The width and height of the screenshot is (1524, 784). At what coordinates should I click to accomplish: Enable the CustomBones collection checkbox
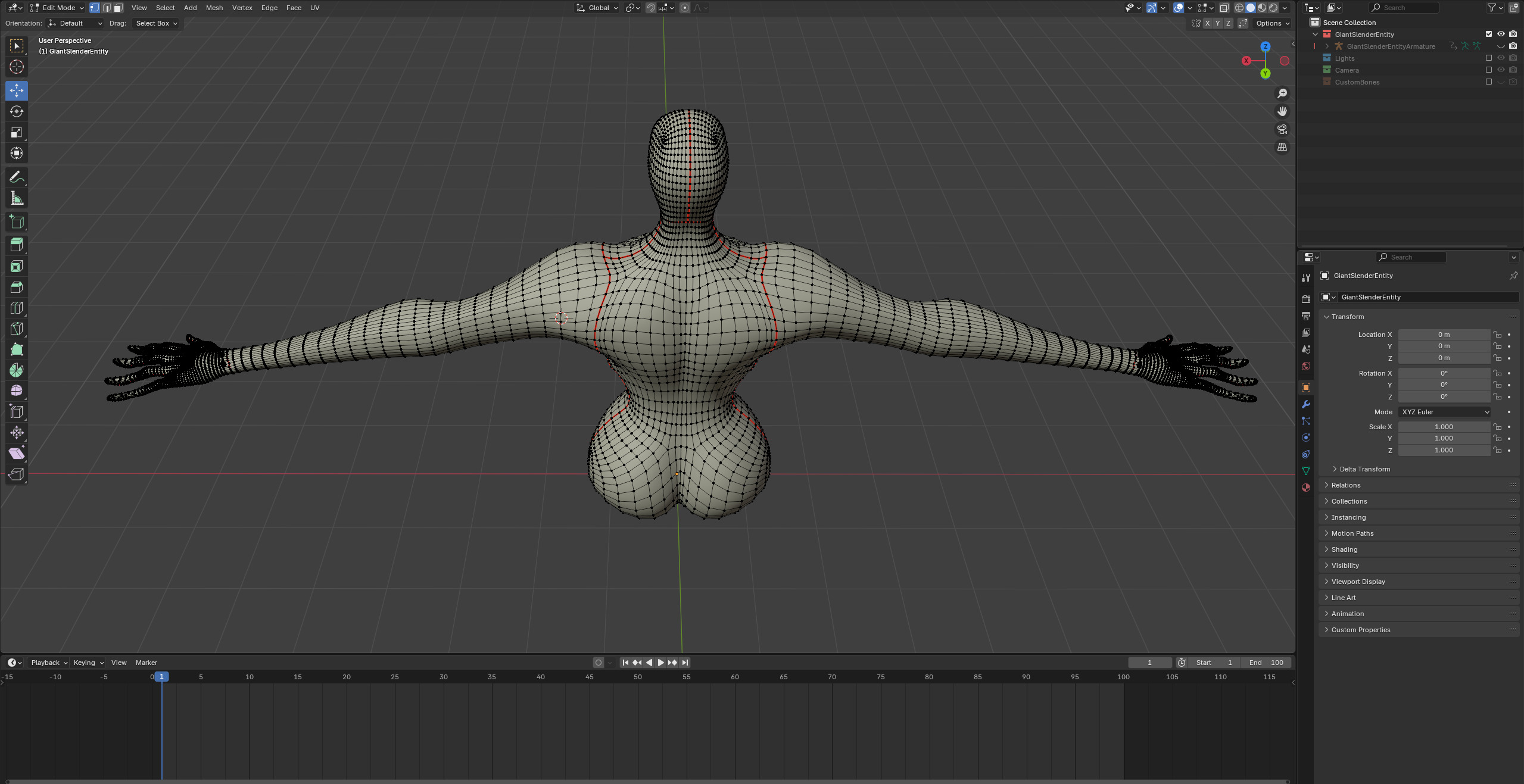(x=1489, y=82)
